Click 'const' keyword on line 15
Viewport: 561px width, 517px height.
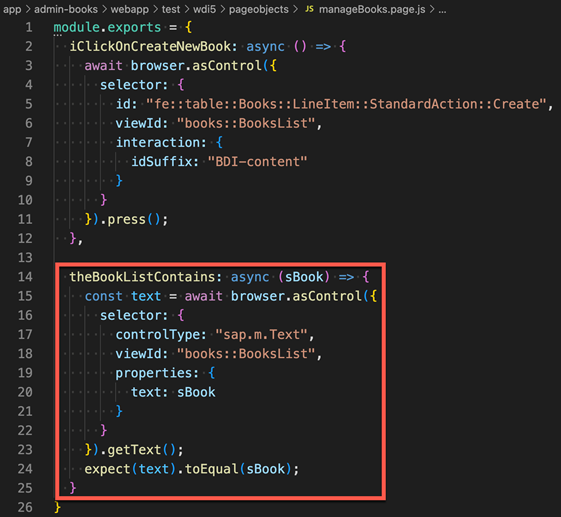click(104, 296)
